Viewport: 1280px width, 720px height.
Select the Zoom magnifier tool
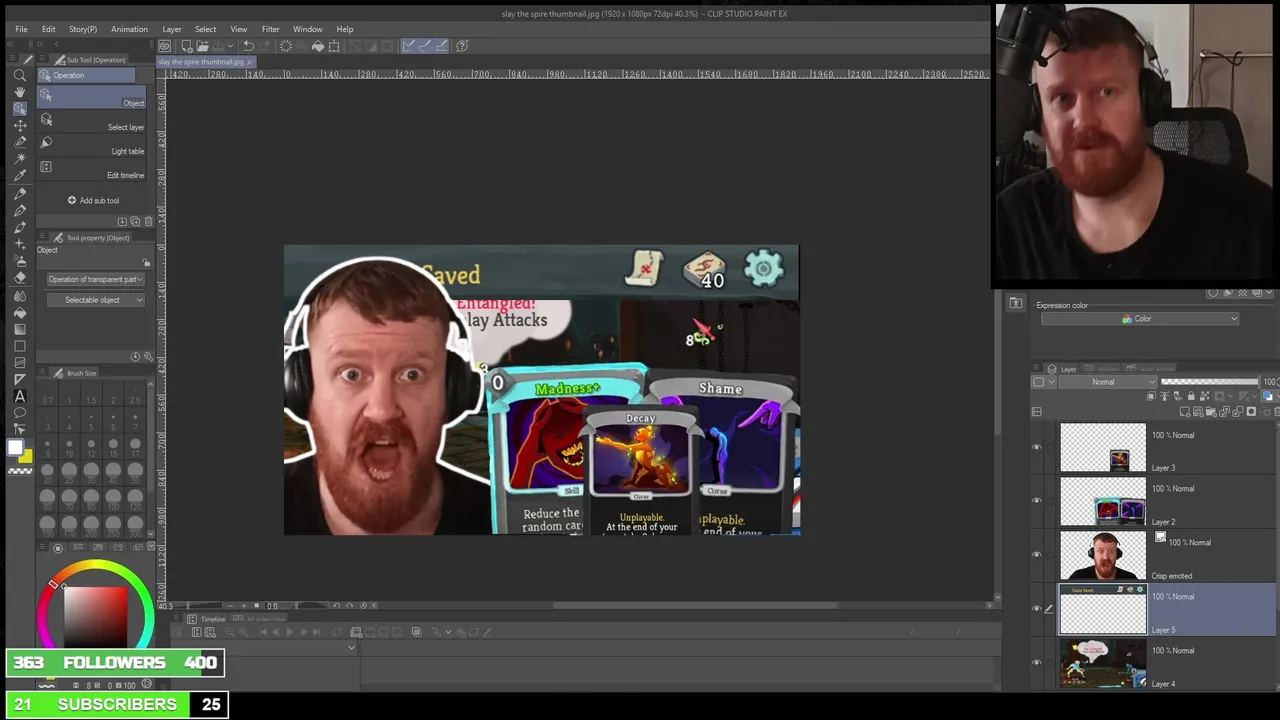point(20,75)
